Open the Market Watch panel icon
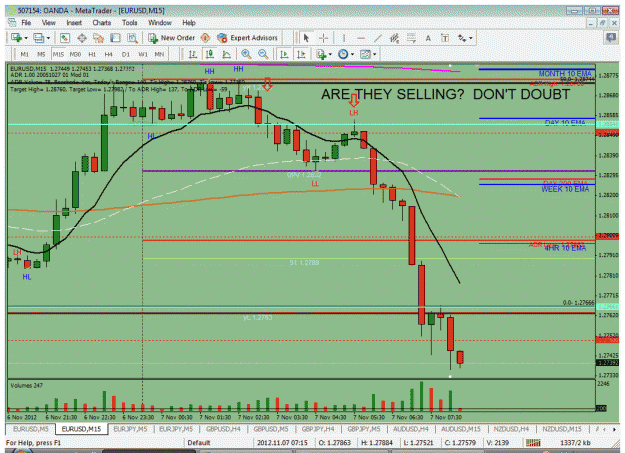625x453 pixels. pyautogui.click(x=65, y=38)
